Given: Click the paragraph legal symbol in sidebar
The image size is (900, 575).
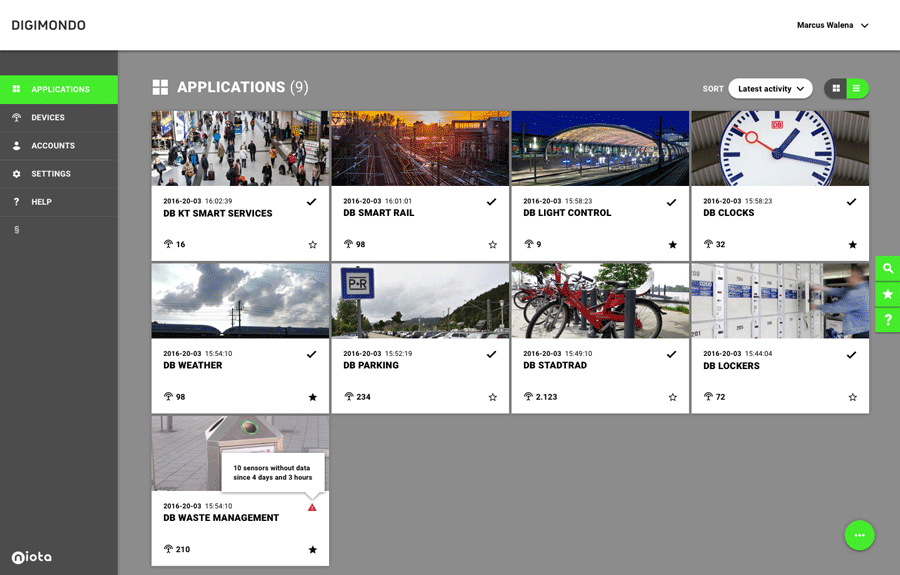Looking at the screenshot, I should [17, 230].
